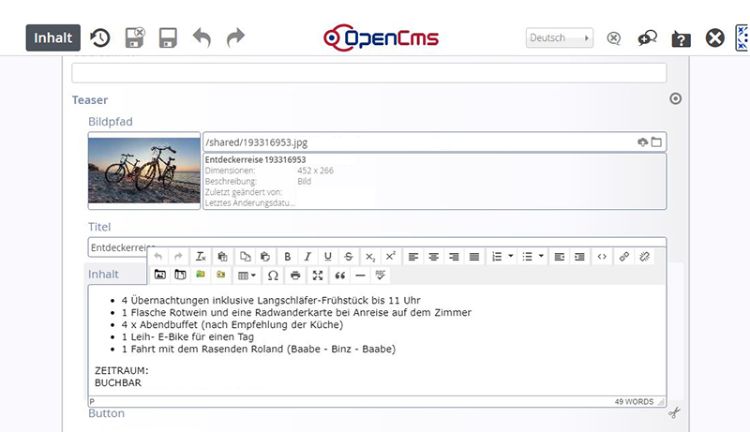Image resolution: width=750 pixels, height=432 pixels.
Task: Click the save disk icon
Action: pyautogui.click(x=168, y=38)
